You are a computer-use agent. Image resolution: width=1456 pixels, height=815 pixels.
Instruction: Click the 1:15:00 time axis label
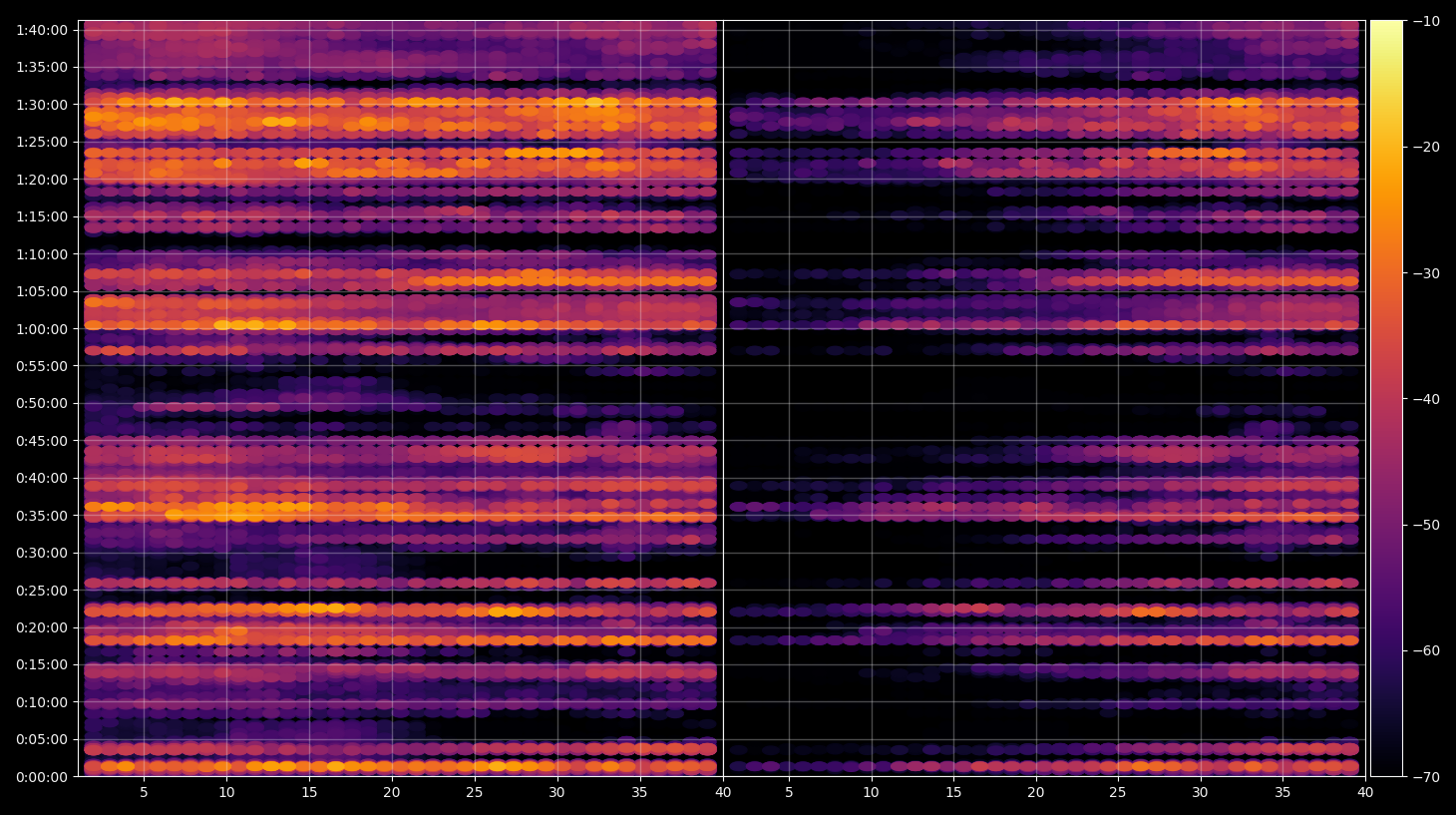click(42, 216)
